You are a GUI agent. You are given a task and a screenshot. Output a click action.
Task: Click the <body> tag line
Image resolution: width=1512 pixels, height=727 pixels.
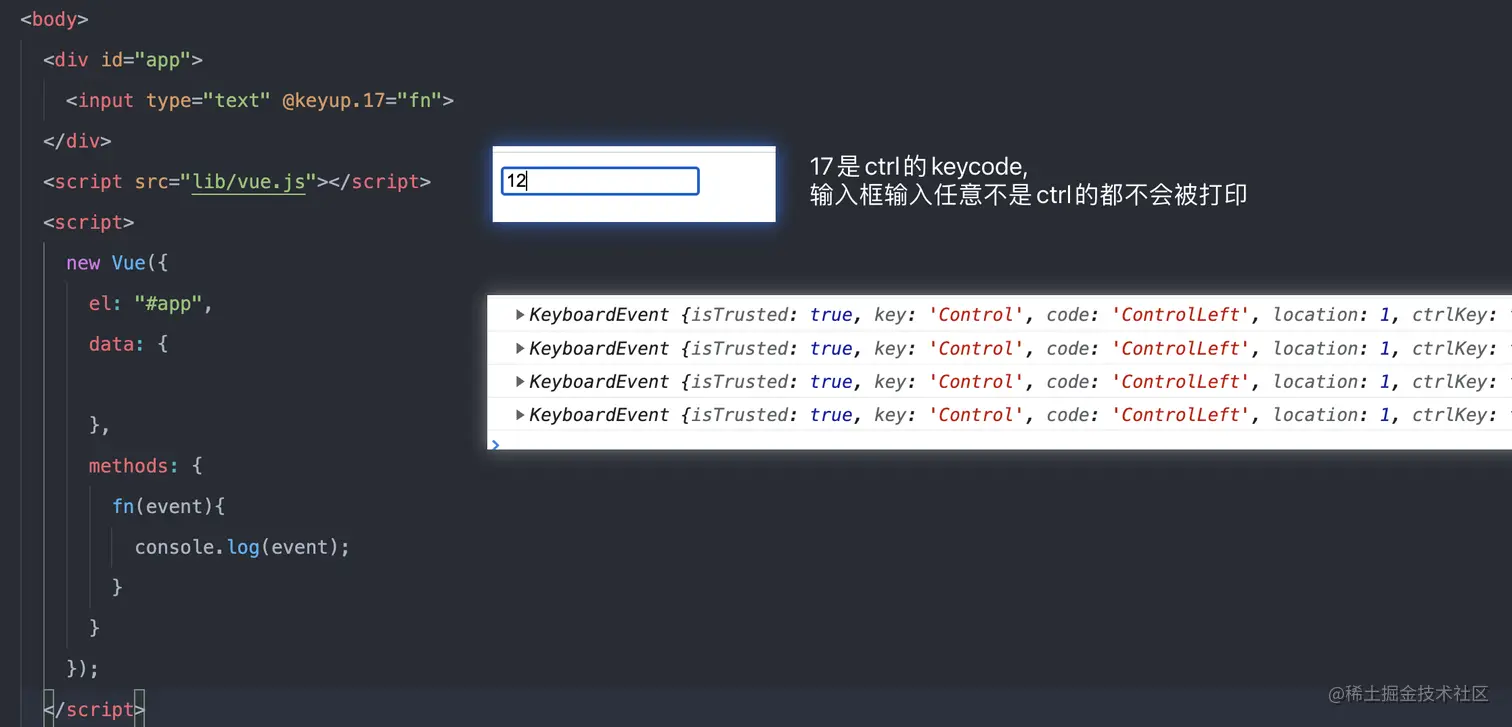54,19
